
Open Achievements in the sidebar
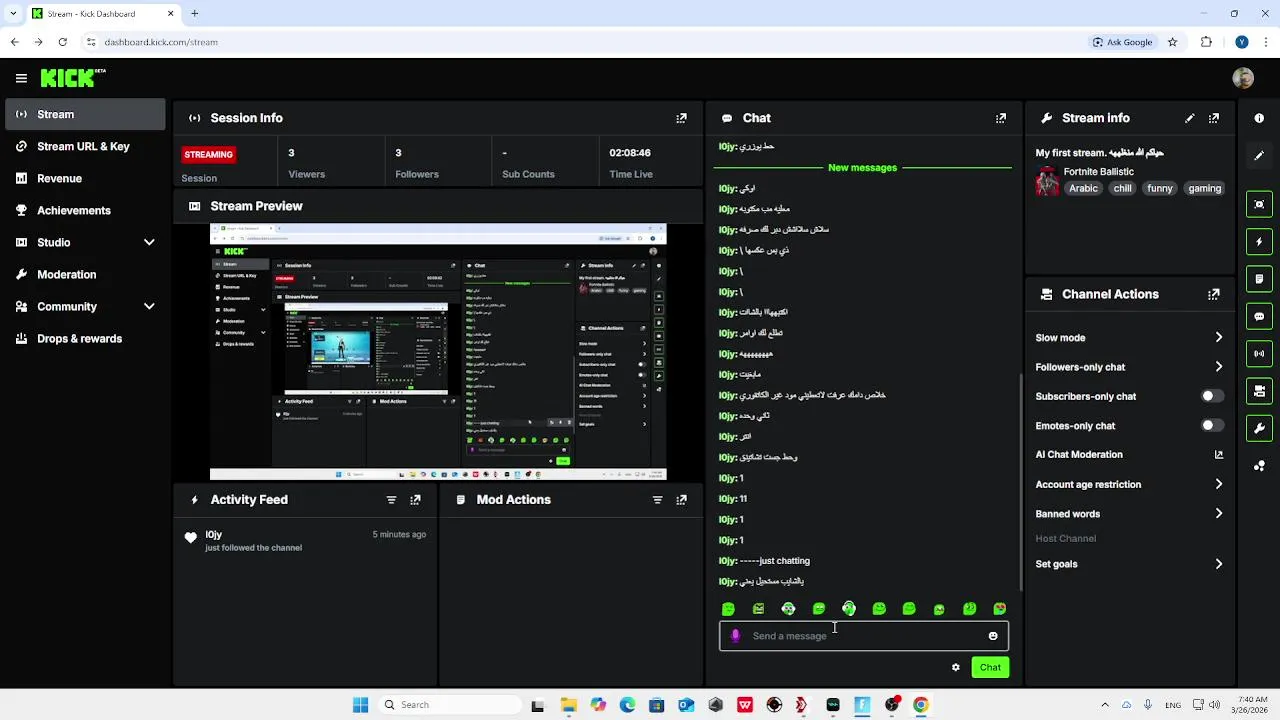click(x=85, y=210)
